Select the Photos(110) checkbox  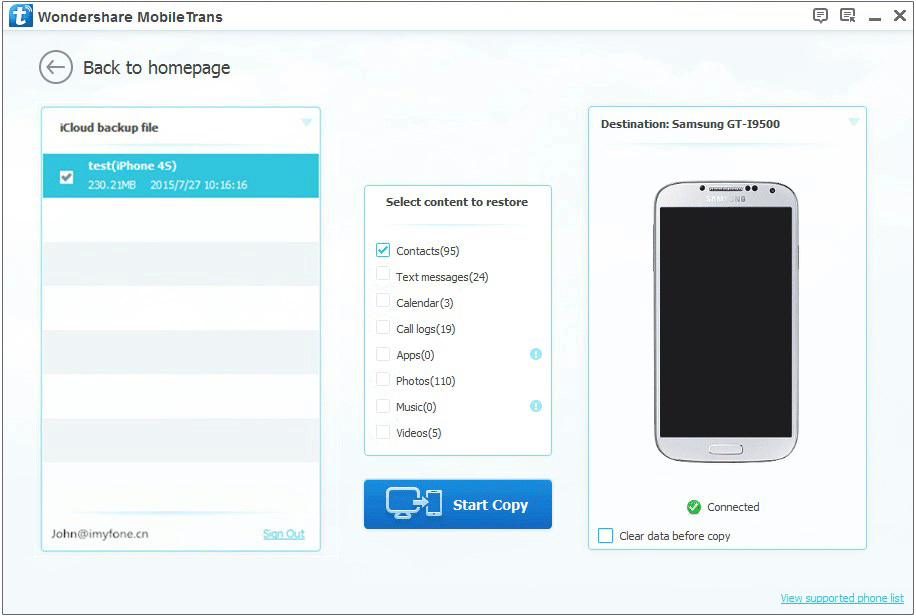pyautogui.click(x=383, y=379)
